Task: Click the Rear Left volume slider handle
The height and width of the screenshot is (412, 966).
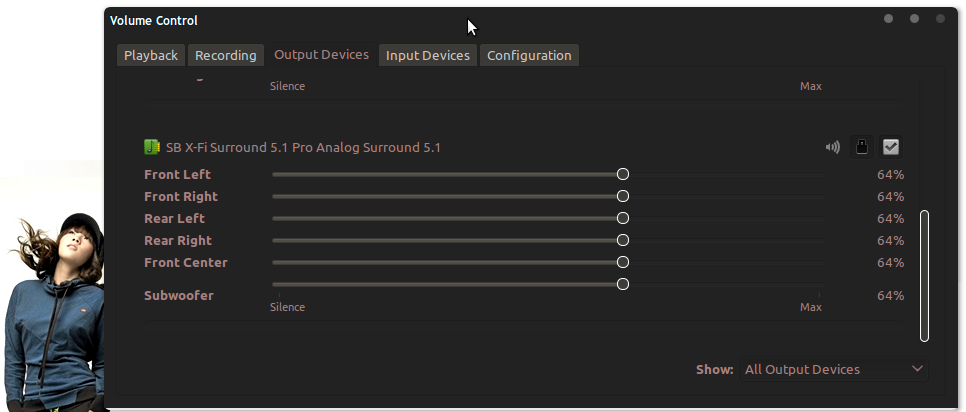Action: 623,218
